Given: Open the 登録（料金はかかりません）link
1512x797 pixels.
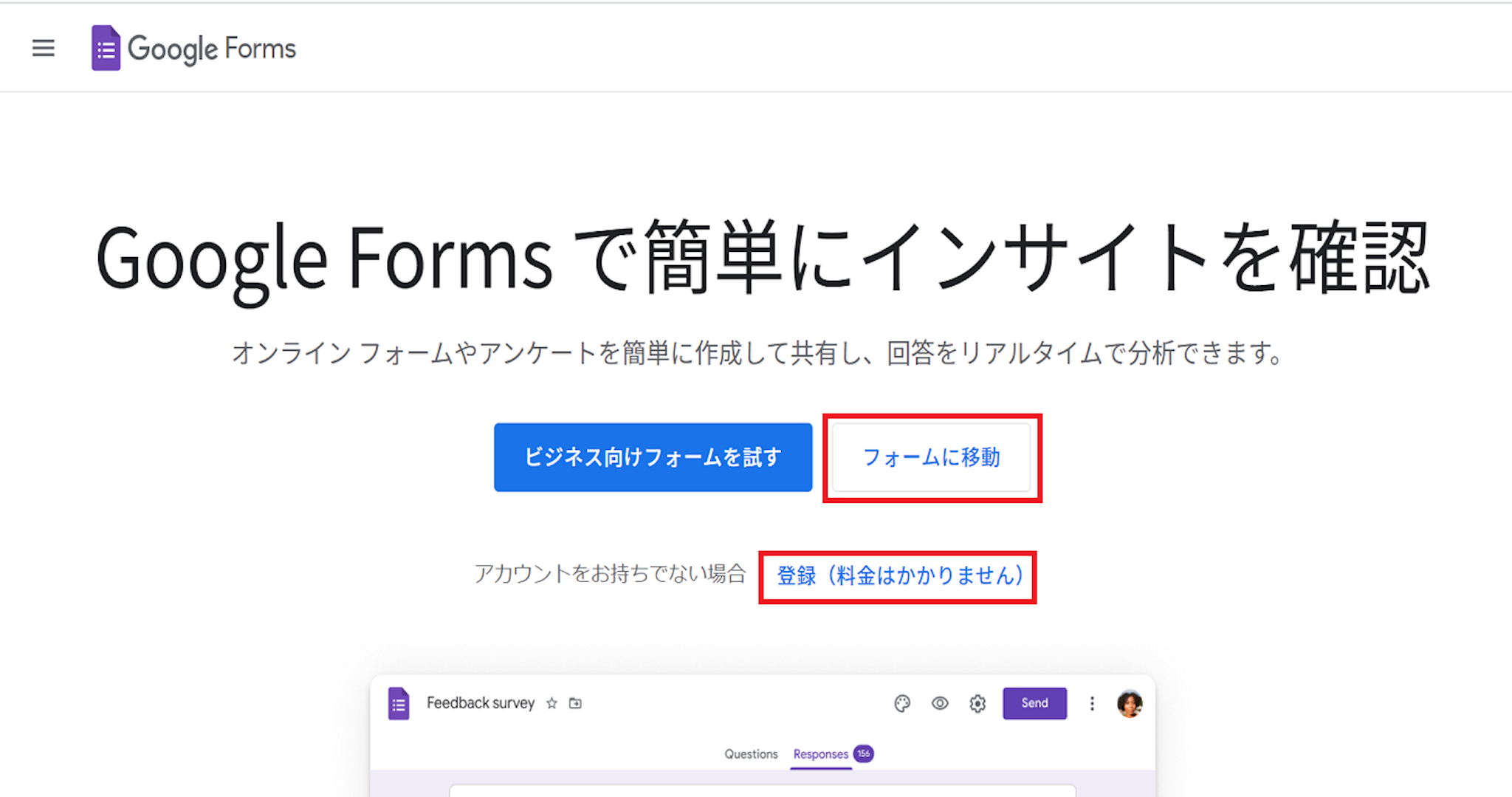Looking at the screenshot, I should [x=899, y=576].
